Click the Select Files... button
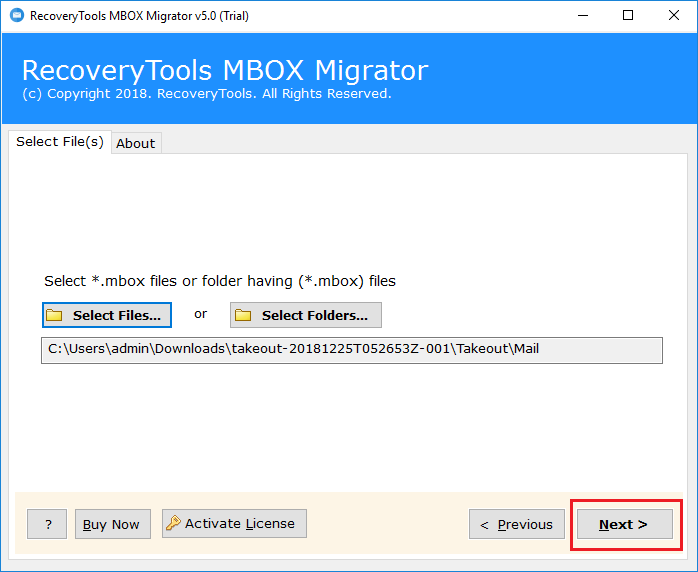Image resolution: width=698 pixels, height=572 pixels. tap(107, 315)
